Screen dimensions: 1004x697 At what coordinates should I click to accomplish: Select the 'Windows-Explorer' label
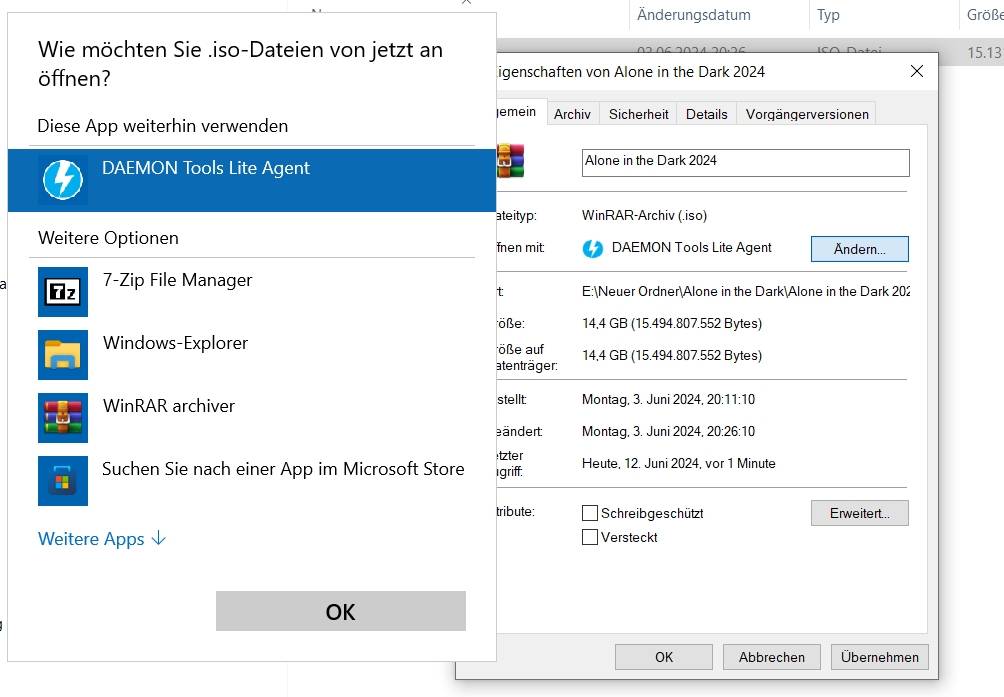point(175,342)
